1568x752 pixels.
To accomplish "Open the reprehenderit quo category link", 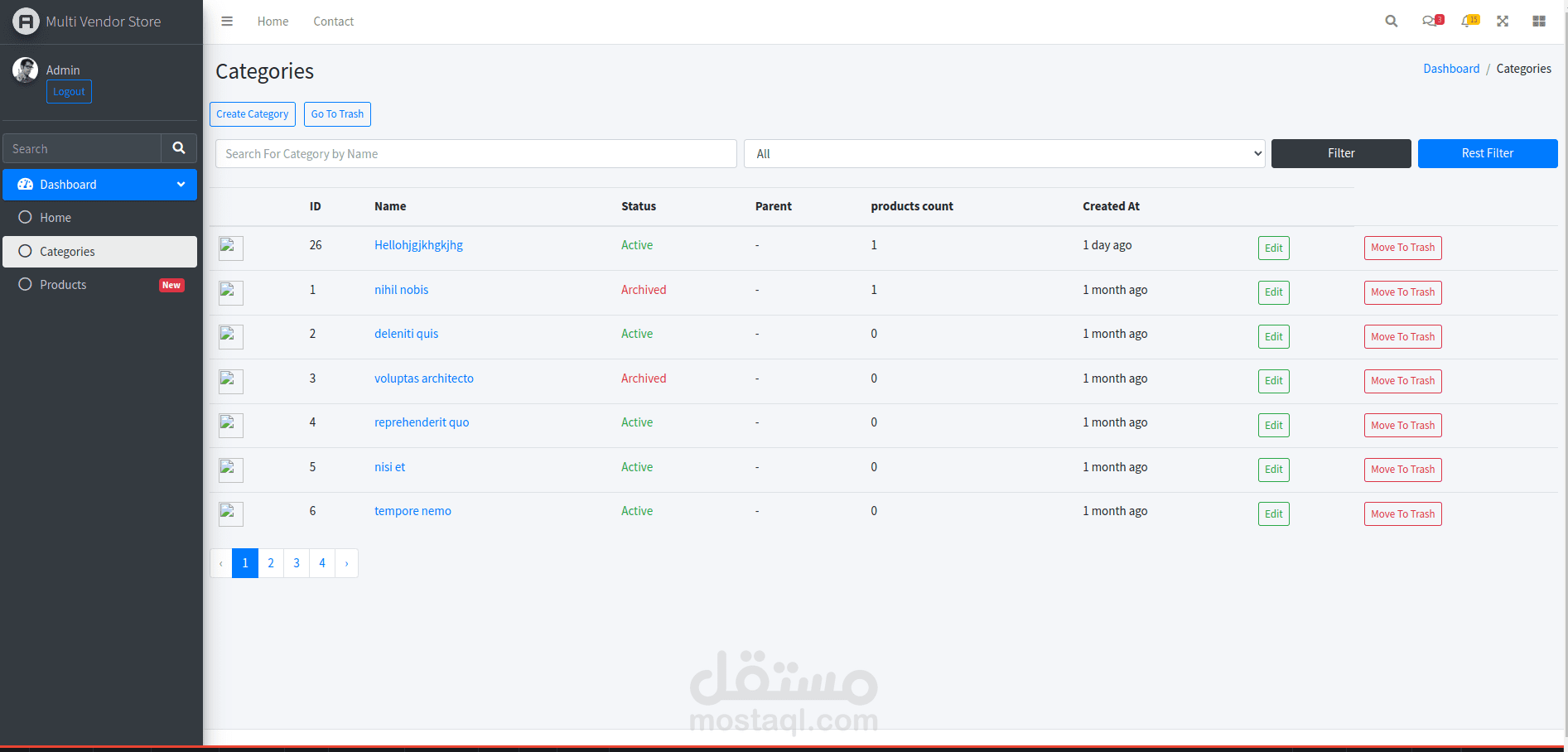I will pyautogui.click(x=422, y=422).
